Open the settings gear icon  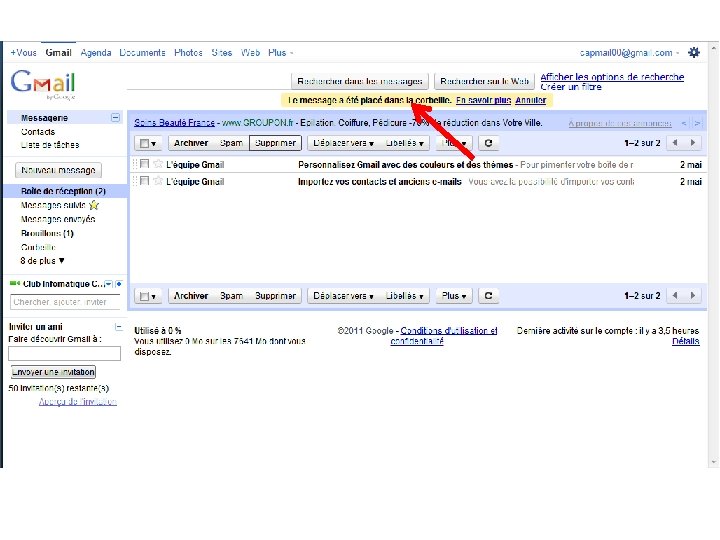point(693,52)
